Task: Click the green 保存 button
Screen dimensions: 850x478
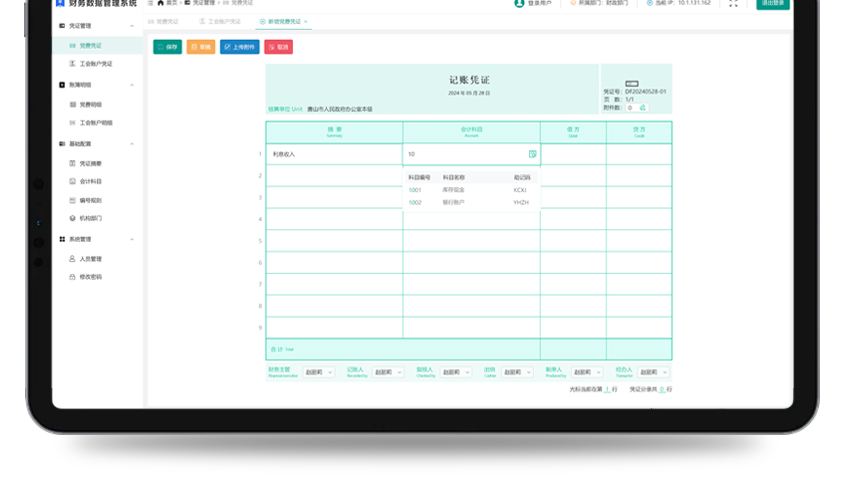Action: [167, 47]
